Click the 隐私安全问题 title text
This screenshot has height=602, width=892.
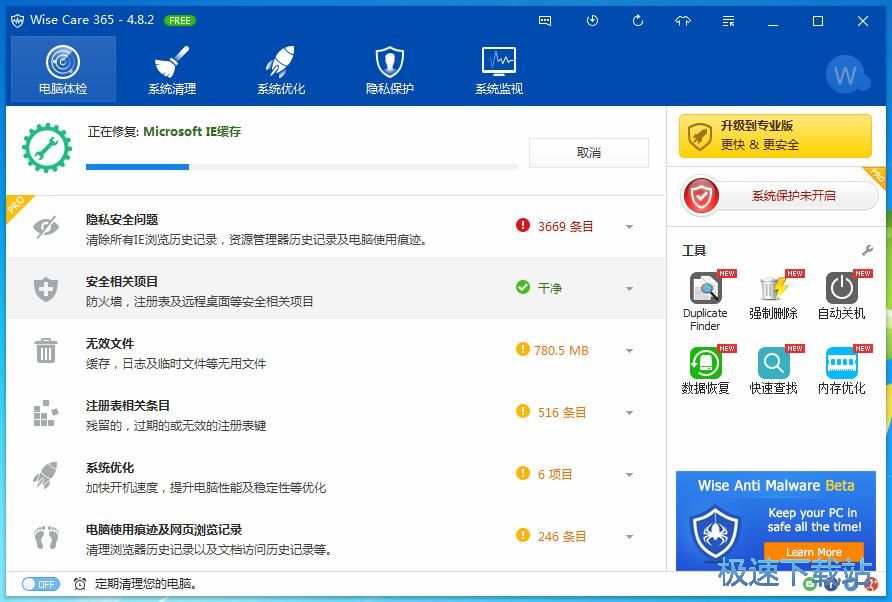pos(122,220)
